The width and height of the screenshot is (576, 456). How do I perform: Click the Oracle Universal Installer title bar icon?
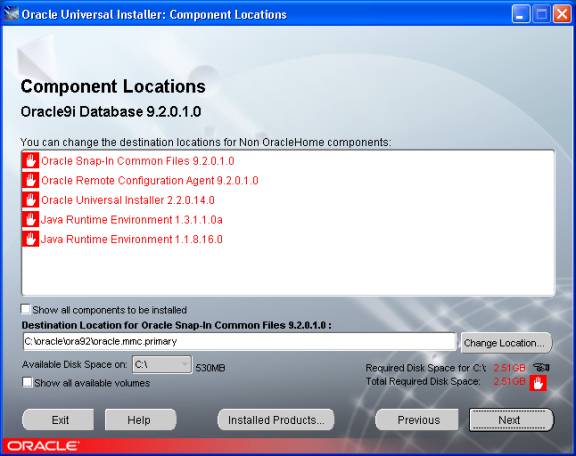(11, 14)
